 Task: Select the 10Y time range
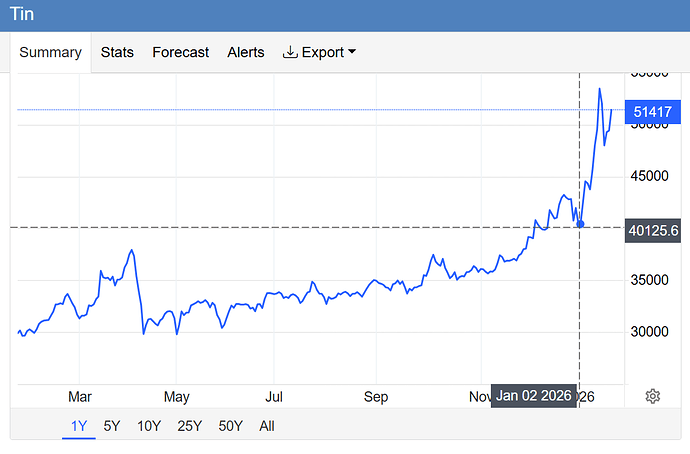[x=149, y=426]
